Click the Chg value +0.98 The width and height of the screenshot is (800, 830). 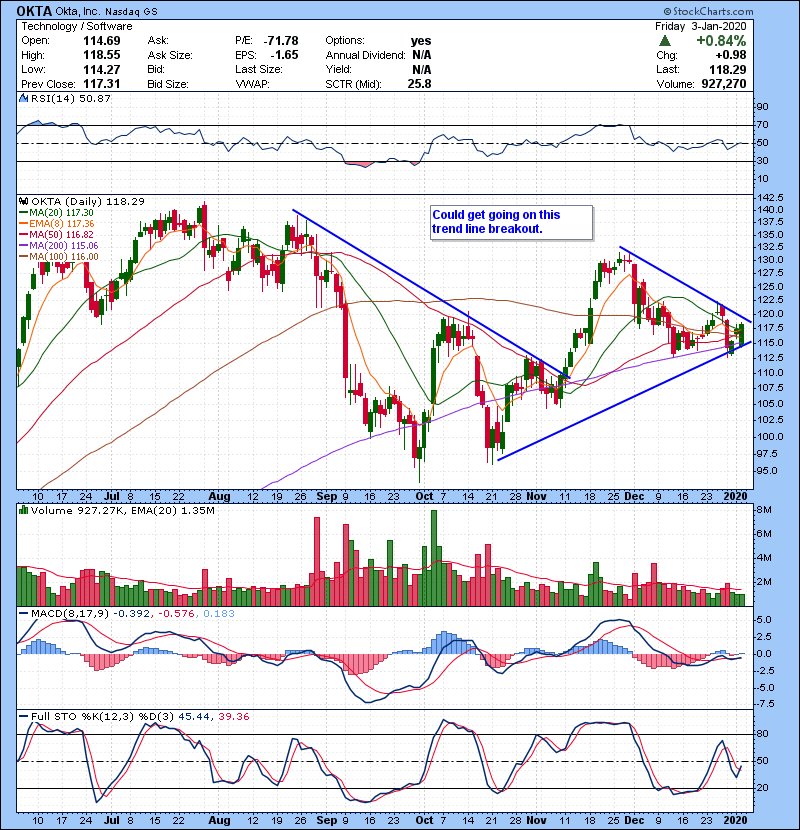click(731, 55)
